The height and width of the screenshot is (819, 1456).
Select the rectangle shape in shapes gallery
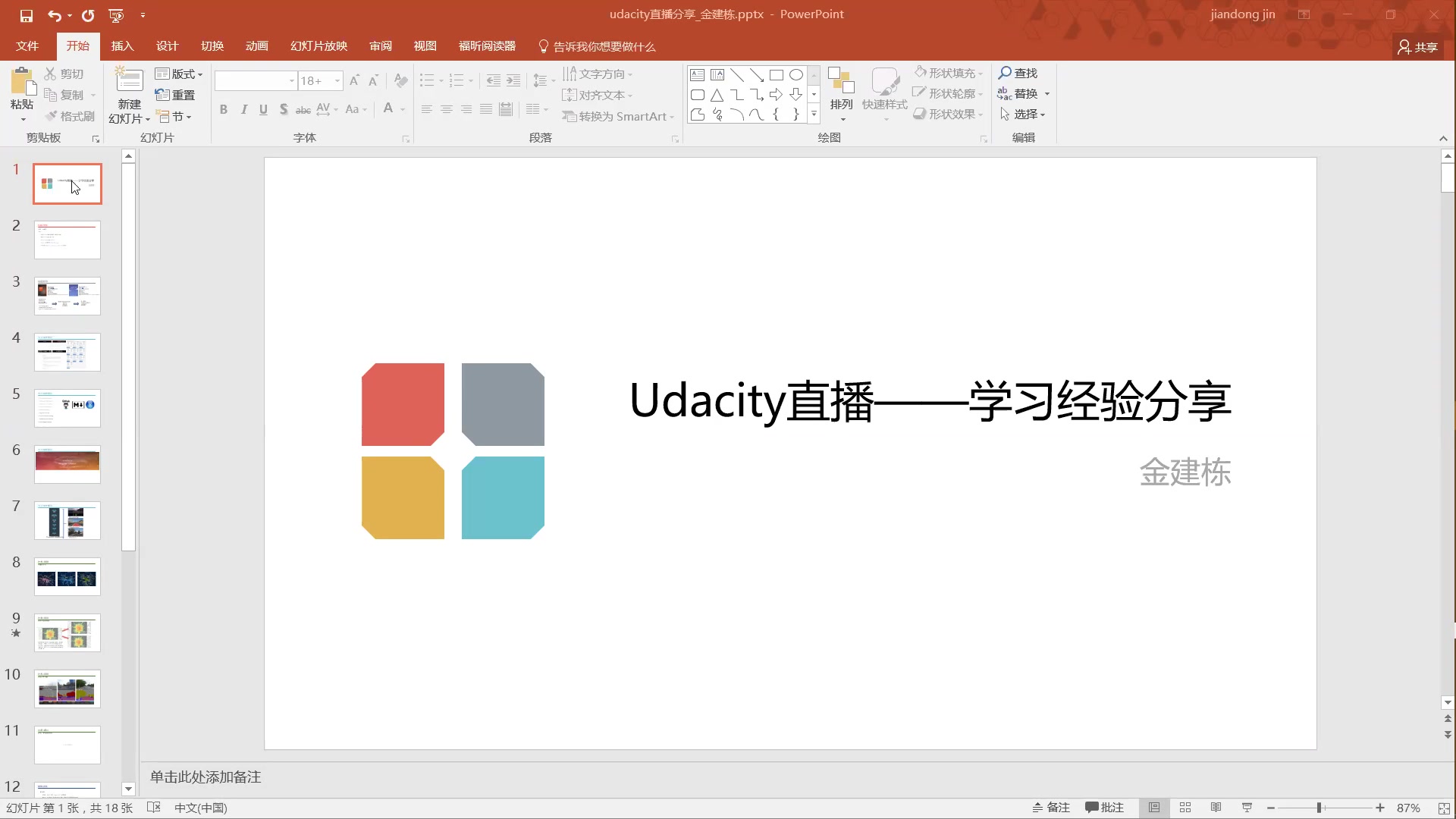click(x=777, y=75)
